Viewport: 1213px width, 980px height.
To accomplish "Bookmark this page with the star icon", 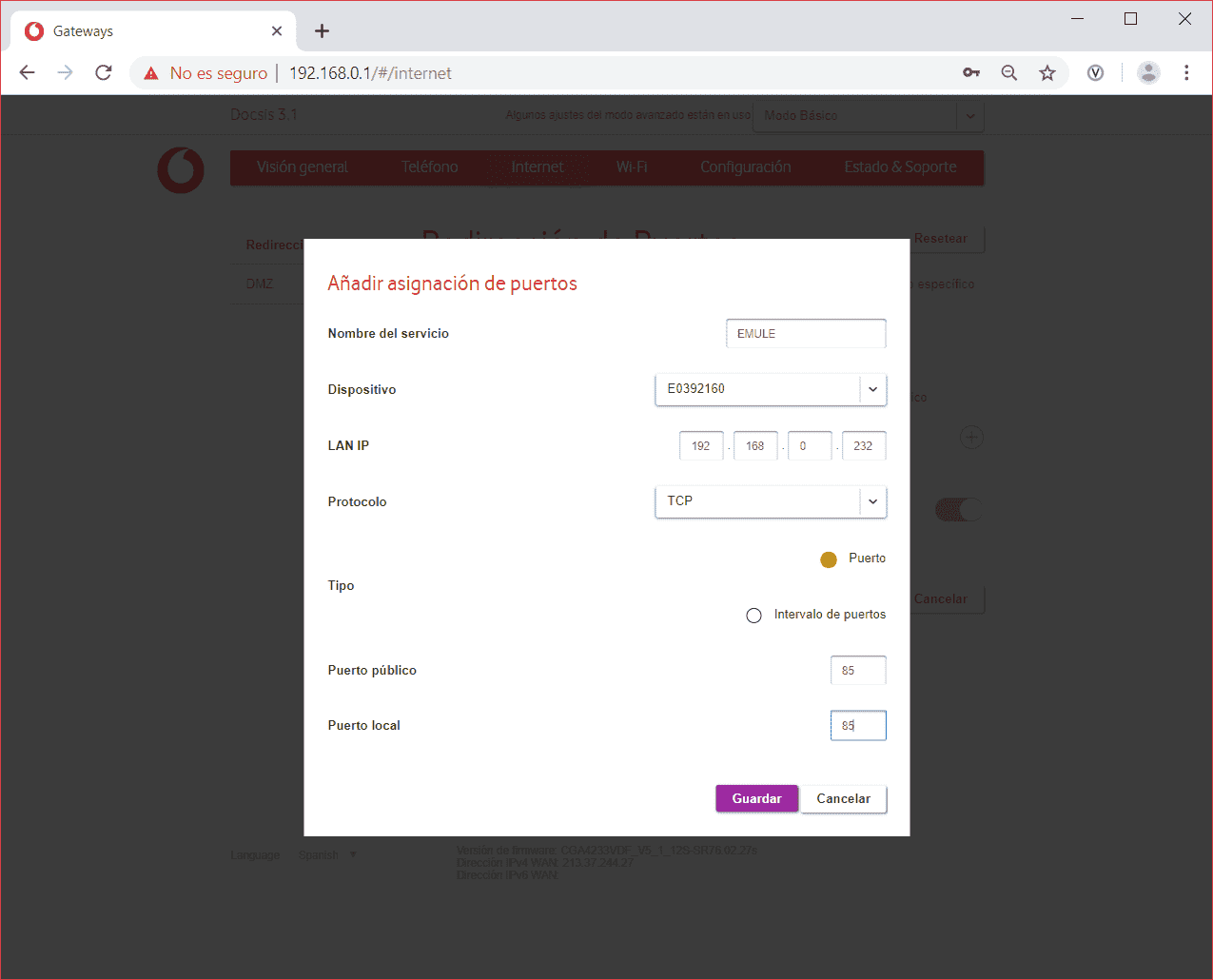I will (x=1047, y=72).
